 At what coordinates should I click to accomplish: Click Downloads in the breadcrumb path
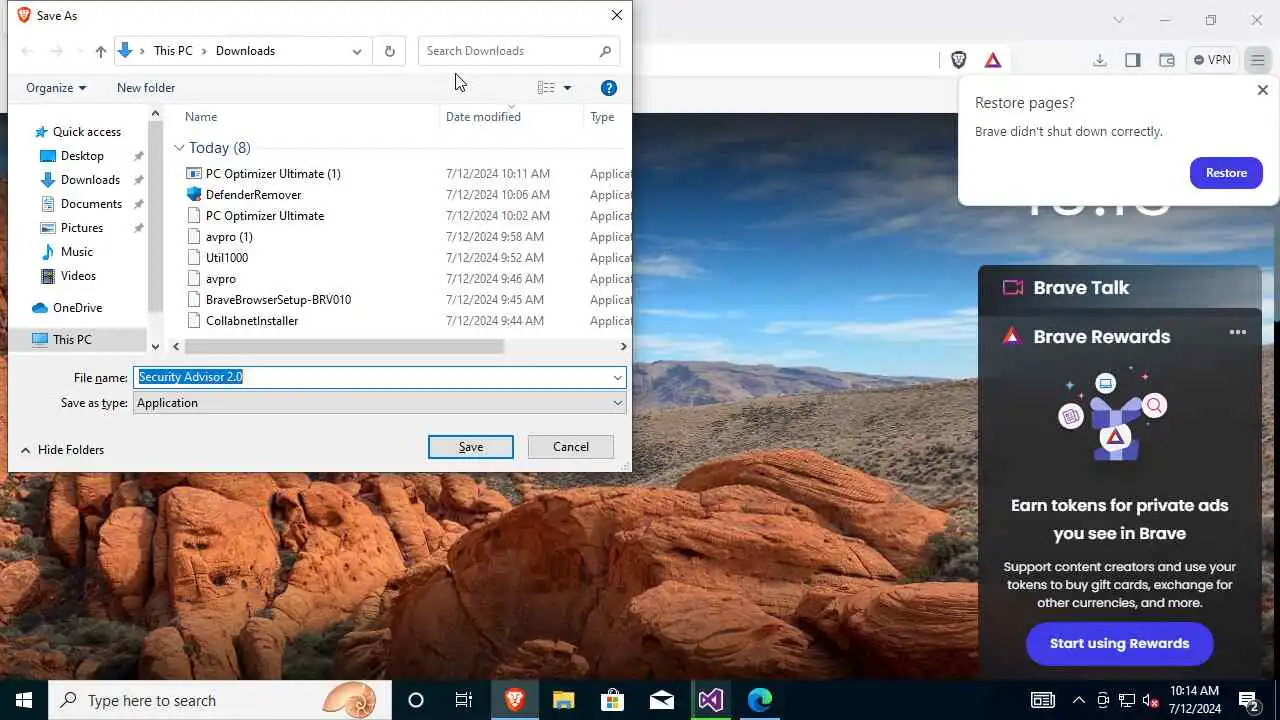(245, 51)
